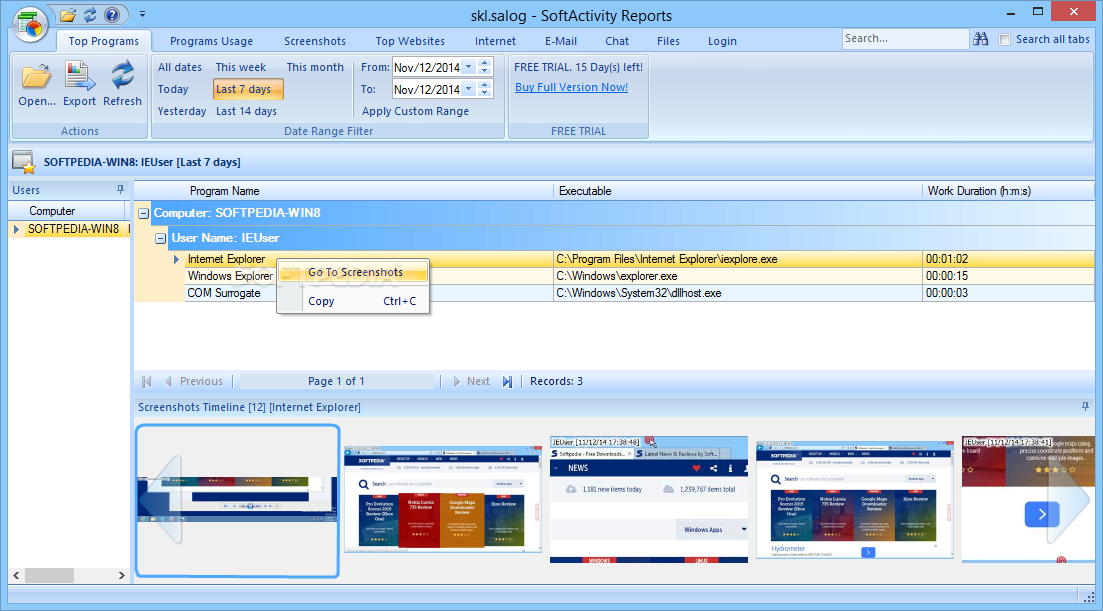Filter by This month
Image resolution: width=1103 pixels, height=611 pixels.
click(x=315, y=67)
